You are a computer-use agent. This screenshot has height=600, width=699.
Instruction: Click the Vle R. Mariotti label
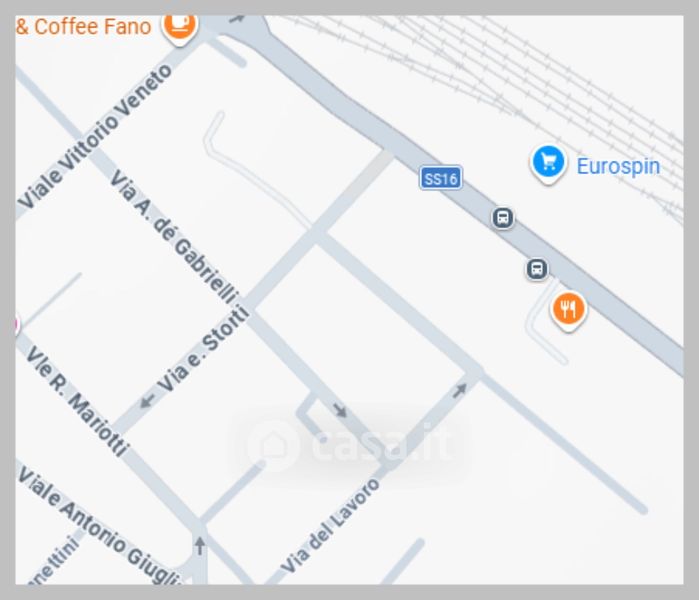78,401
